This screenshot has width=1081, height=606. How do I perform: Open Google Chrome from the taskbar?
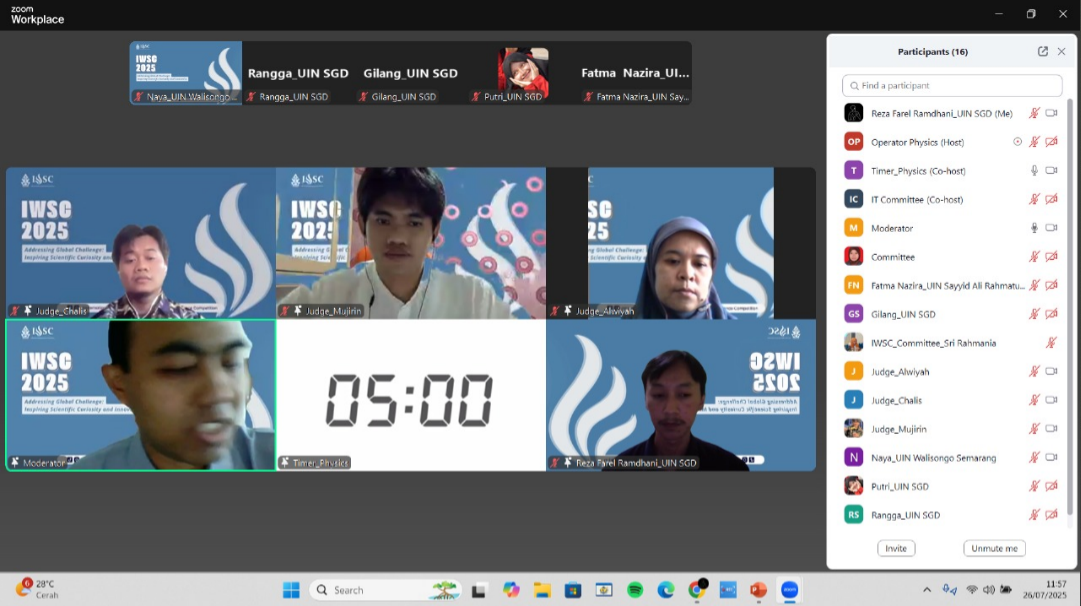[x=697, y=590]
